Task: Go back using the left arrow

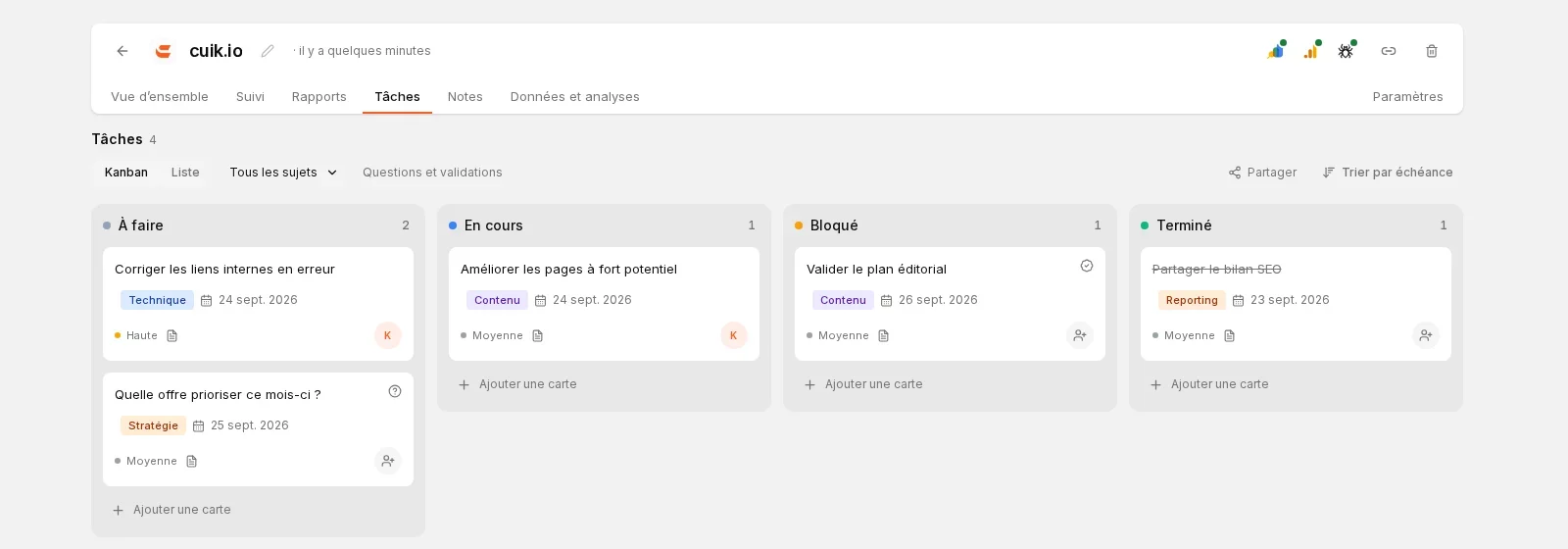Action: [122, 51]
